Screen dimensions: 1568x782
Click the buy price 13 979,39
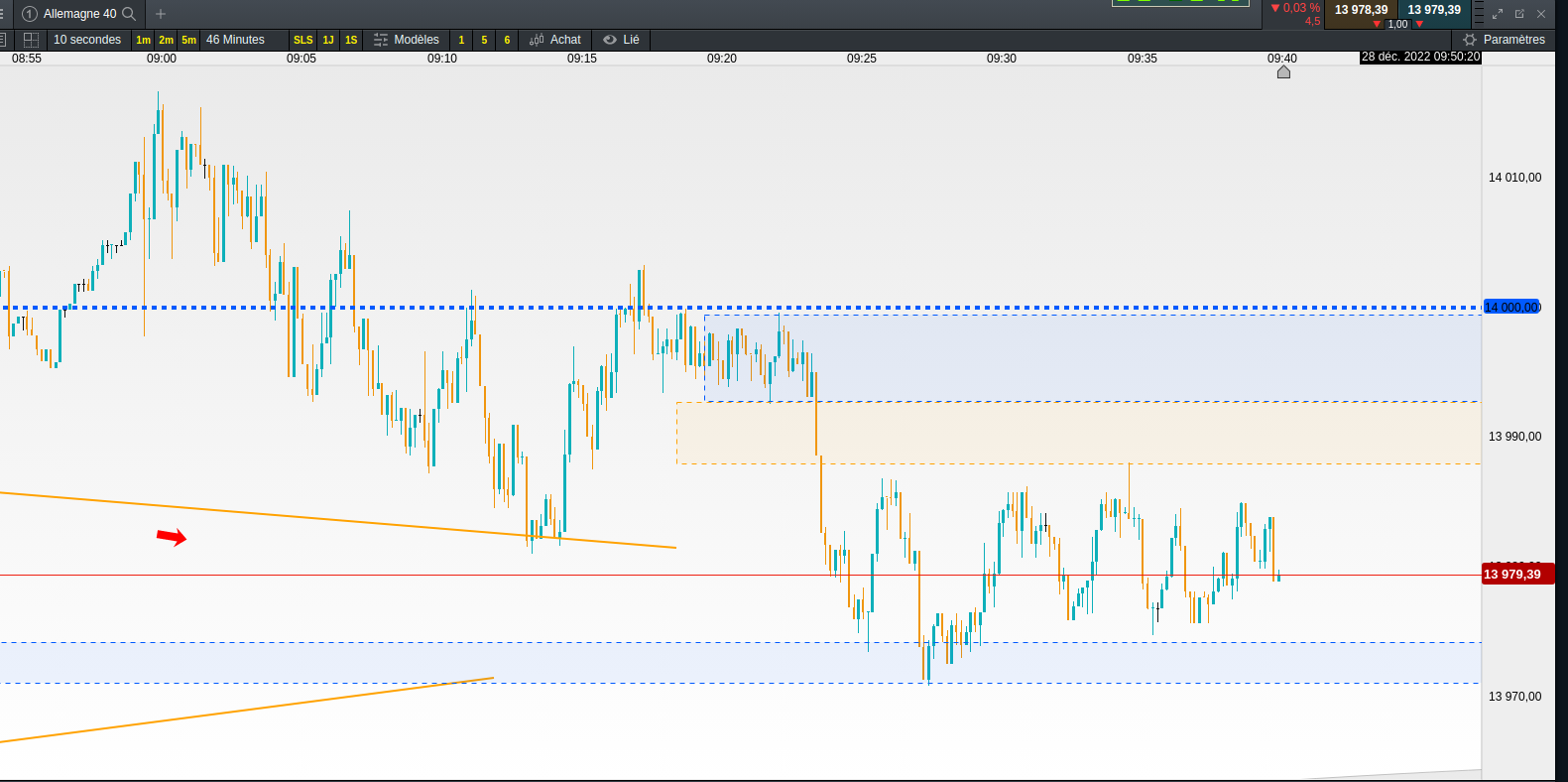pos(1434,10)
